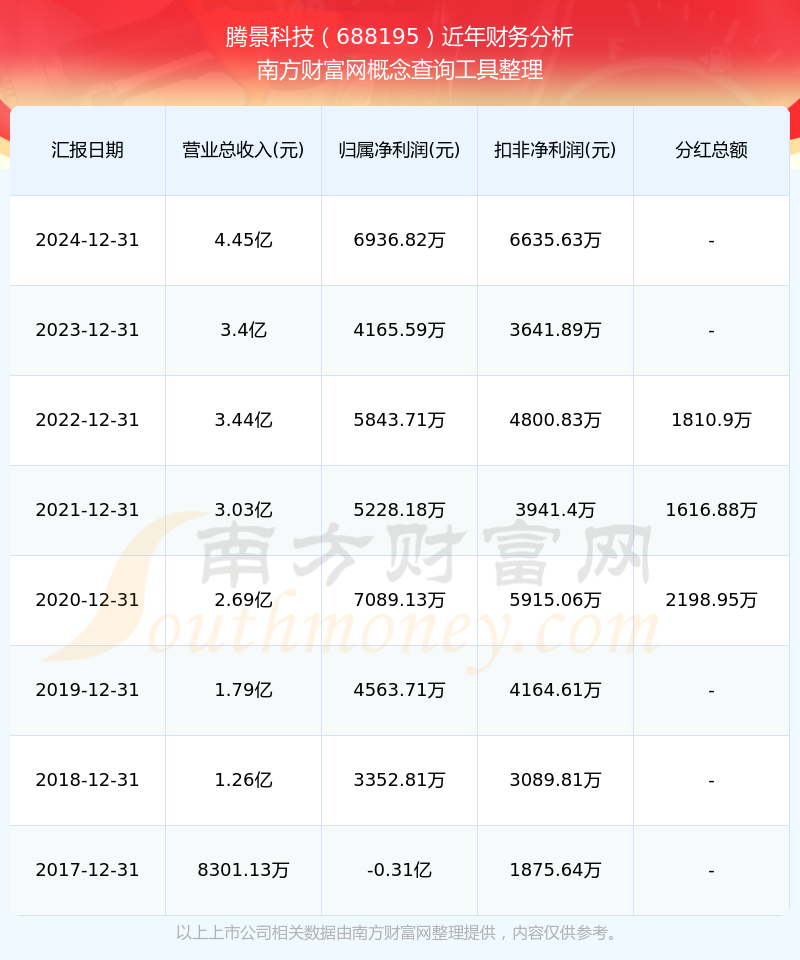Select revenue value 8301.13万

tap(243, 870)
